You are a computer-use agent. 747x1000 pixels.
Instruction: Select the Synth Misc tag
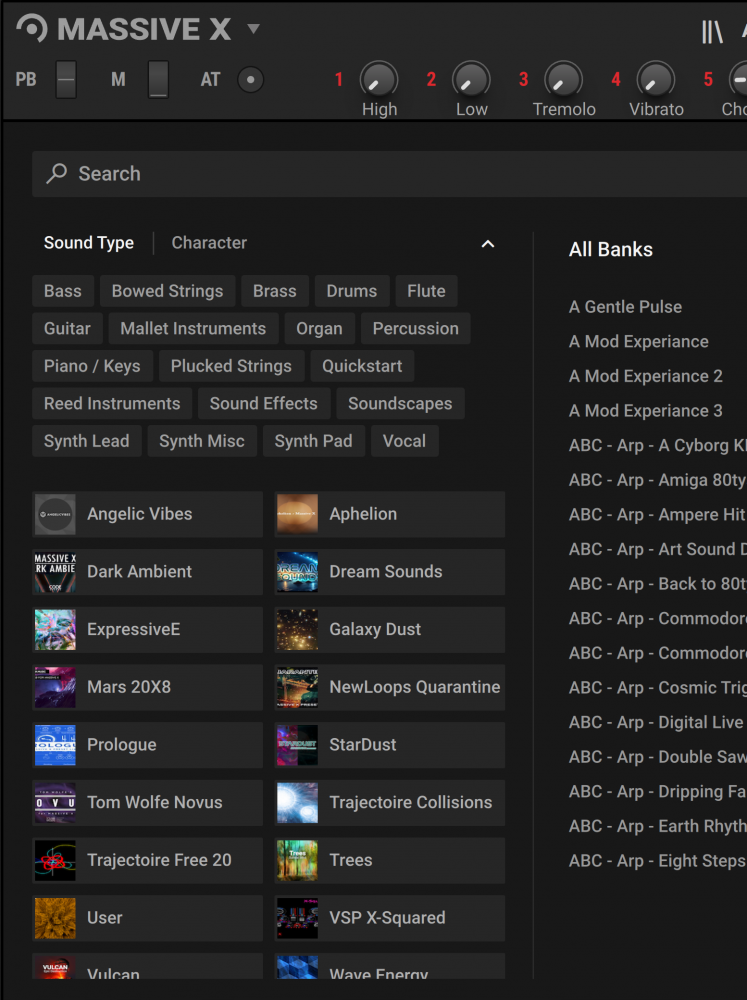coord(202,441)
